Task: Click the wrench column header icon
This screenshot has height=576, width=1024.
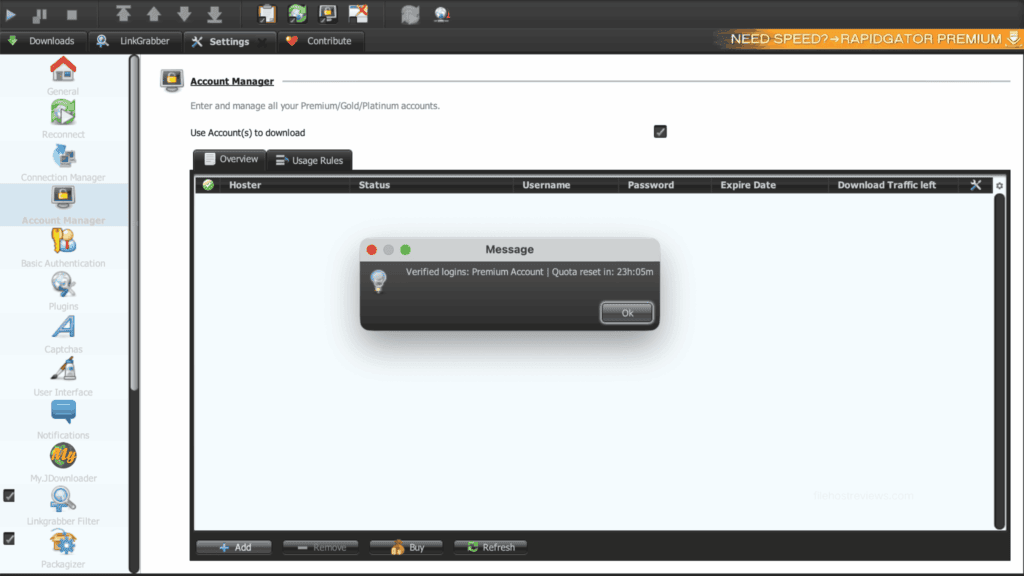Action: click(976, 185)
